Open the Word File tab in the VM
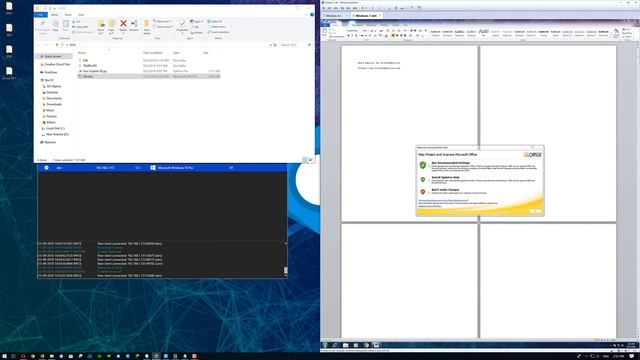The width and height of the screenshot is (640, 360). tap(325, 25)
